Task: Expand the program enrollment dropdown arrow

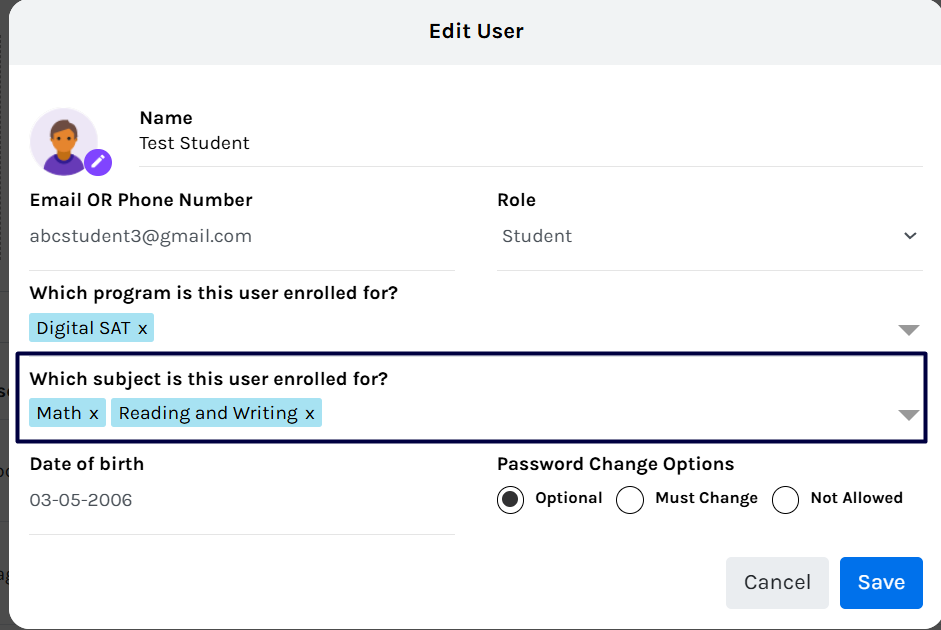Action: pyautogui.click(x=909, y=330)
